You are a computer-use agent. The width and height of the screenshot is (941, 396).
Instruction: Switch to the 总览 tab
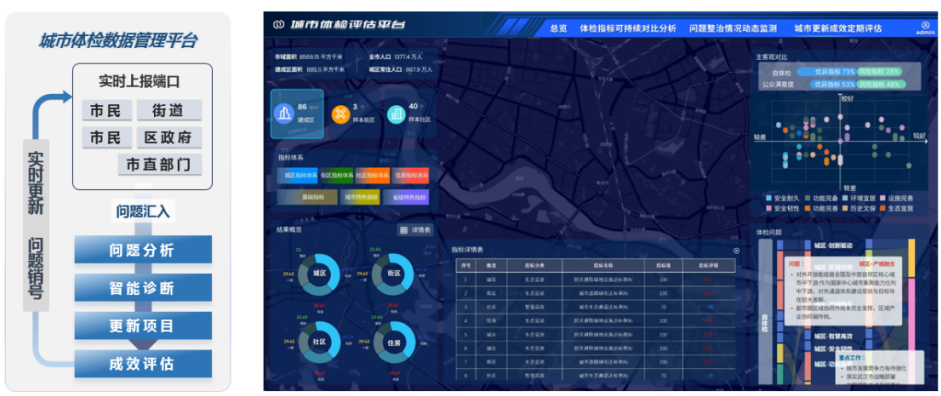tap(558, 28)
